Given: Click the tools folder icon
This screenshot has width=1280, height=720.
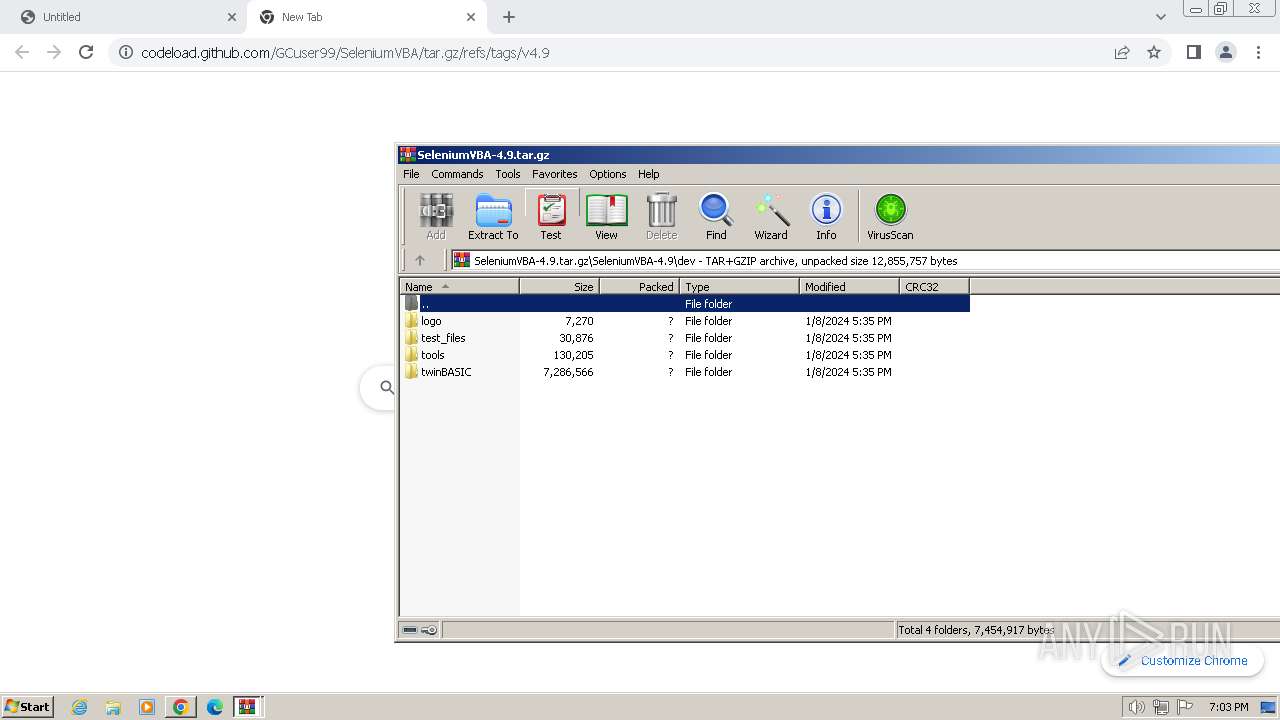Looking at the screenshot, I should tap(412, 355).
